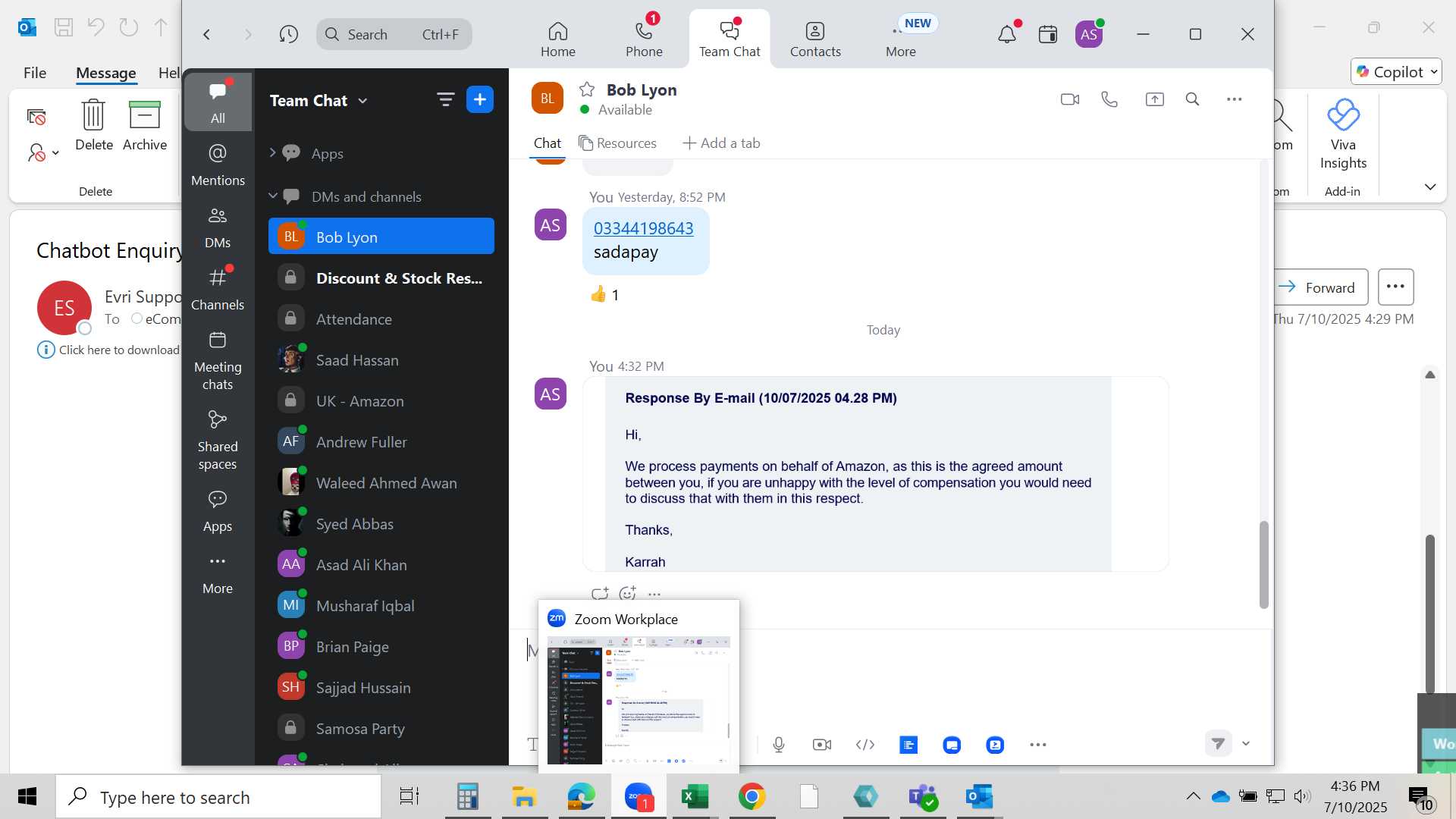Search within the Bob Lyon chat
The image size is (1456, 819).
coord(1192,99)
